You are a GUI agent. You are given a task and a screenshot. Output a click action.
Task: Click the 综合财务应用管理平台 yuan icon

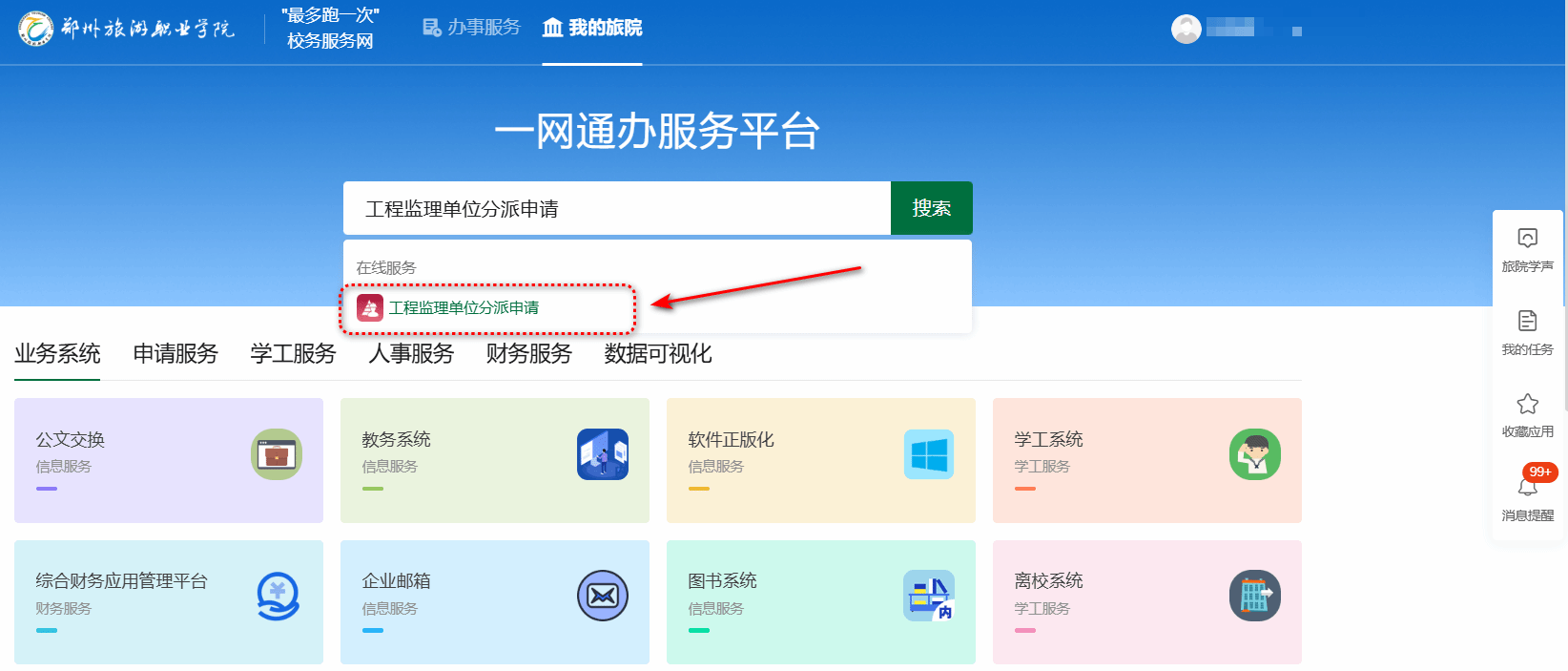(x=278, y=596)
